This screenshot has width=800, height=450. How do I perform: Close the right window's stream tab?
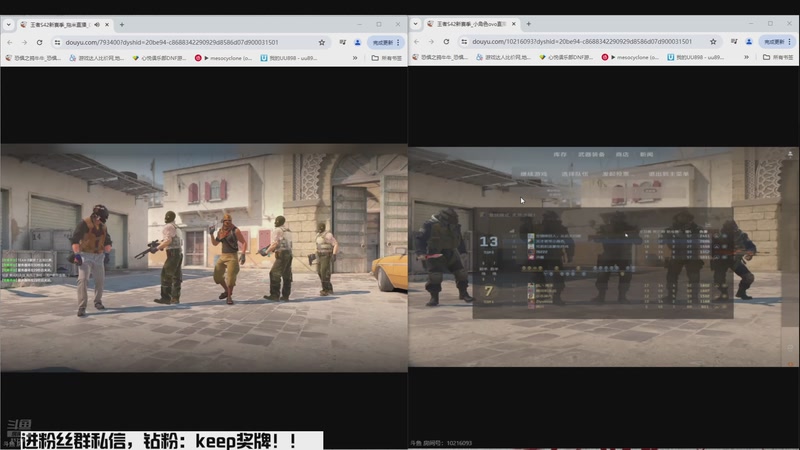pos(514,24)
